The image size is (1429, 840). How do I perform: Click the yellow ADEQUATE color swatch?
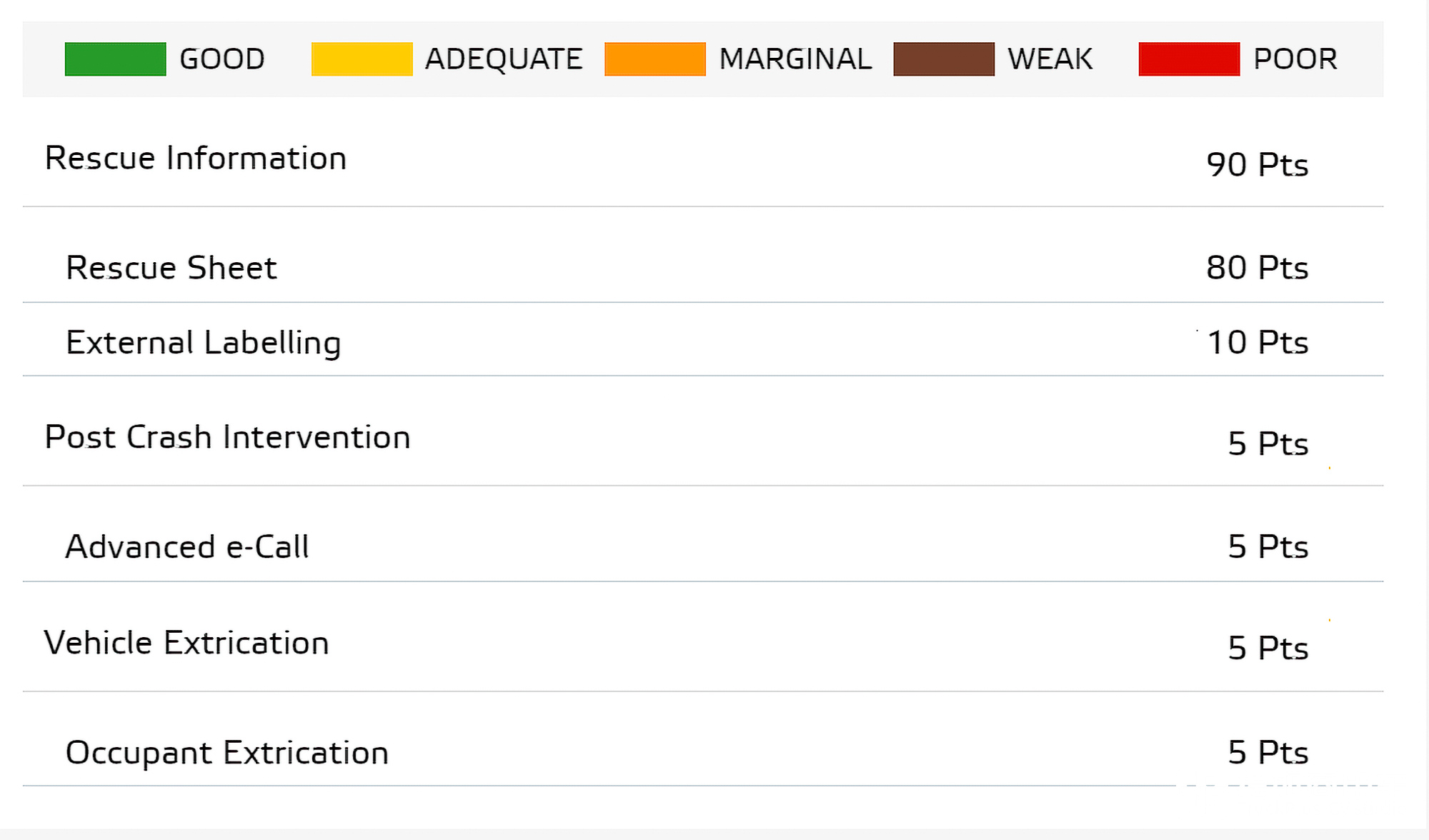click(x=362, y=59)
